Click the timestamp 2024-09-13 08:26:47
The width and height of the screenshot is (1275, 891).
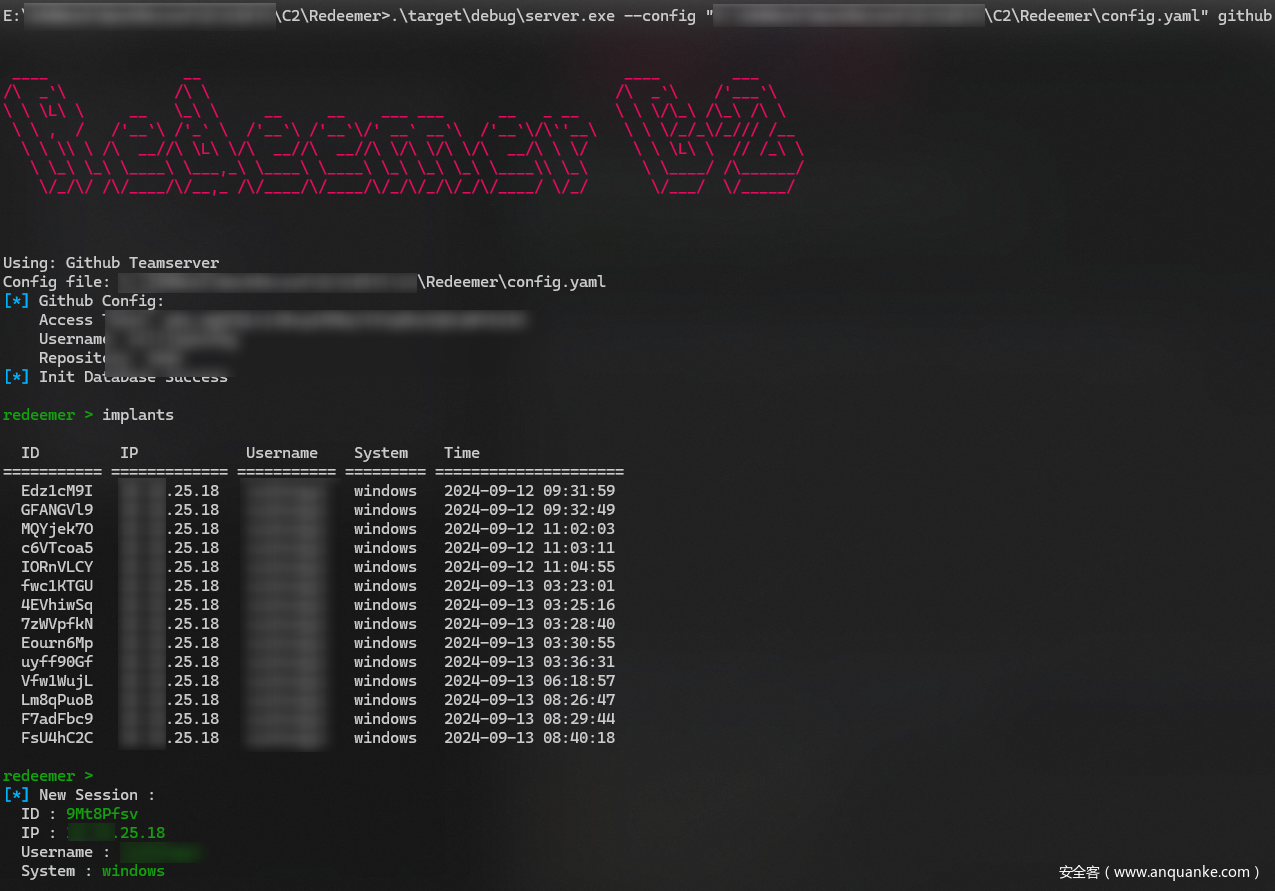pyautogui.click(x=529, y=700)
